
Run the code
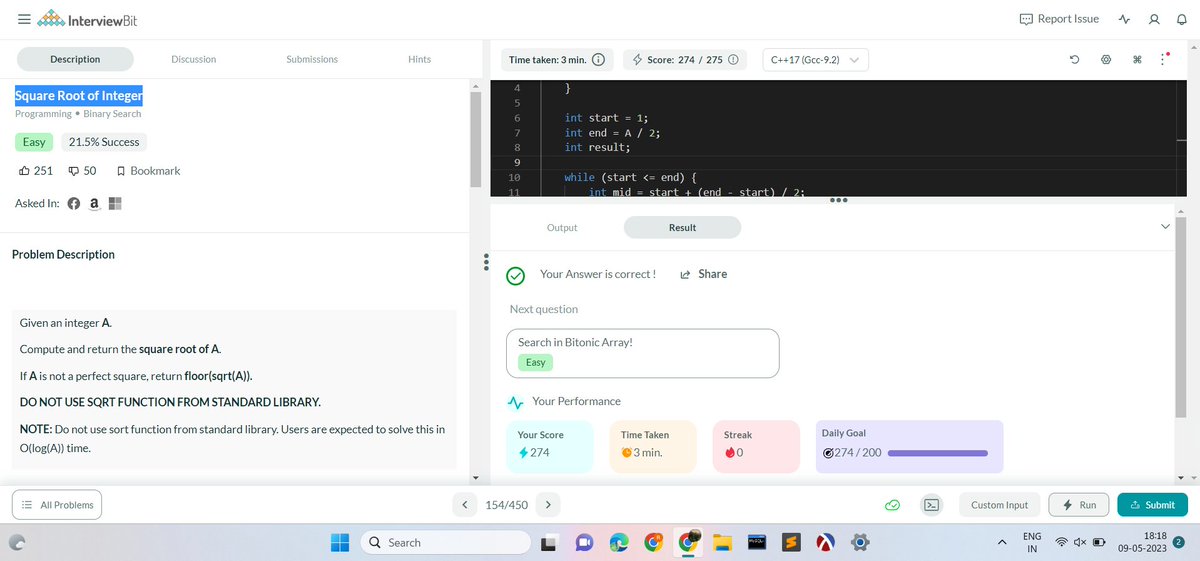tap(1080, 505)
